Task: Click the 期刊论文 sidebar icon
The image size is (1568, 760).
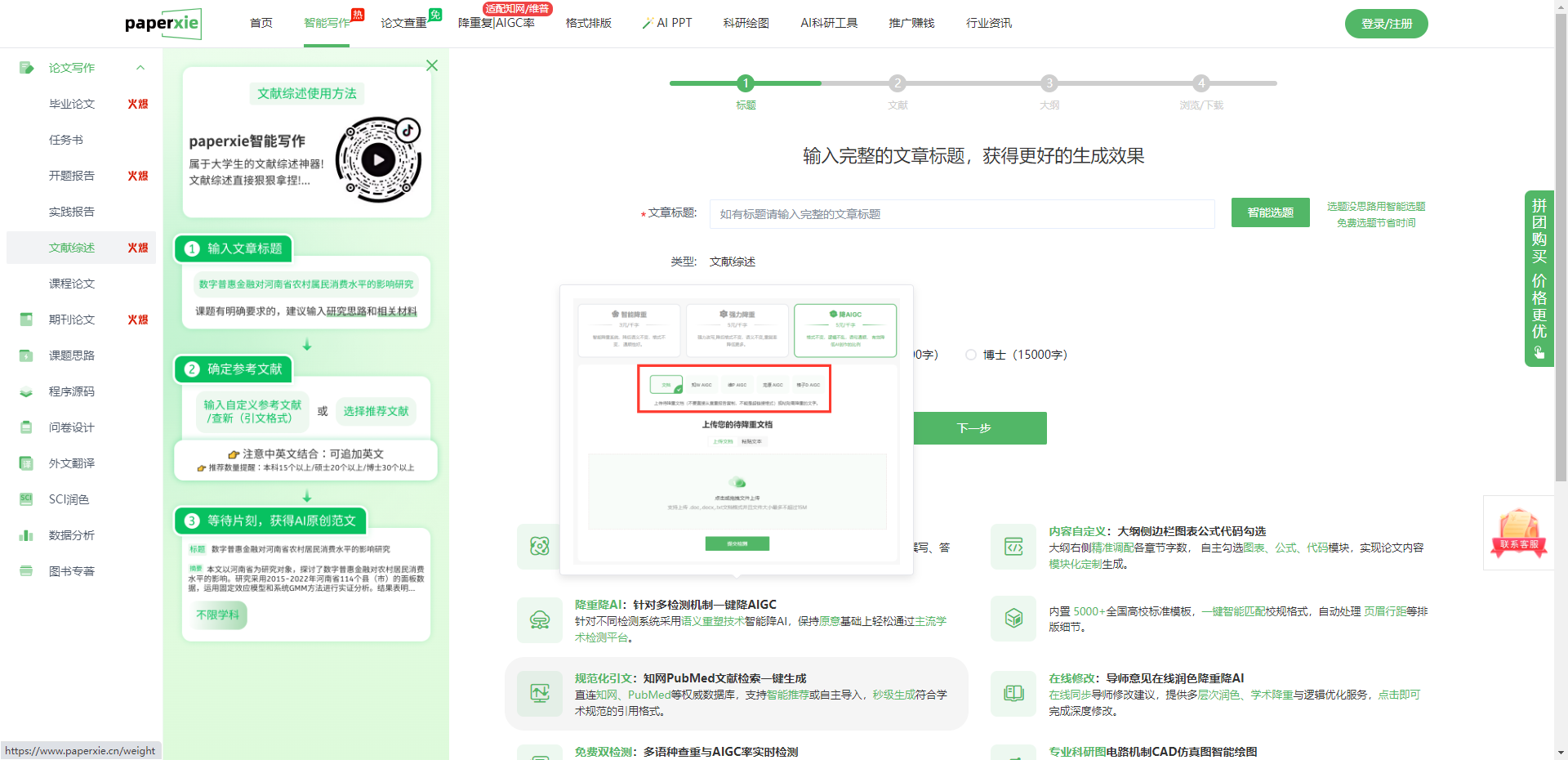Action: coord(26,320)
